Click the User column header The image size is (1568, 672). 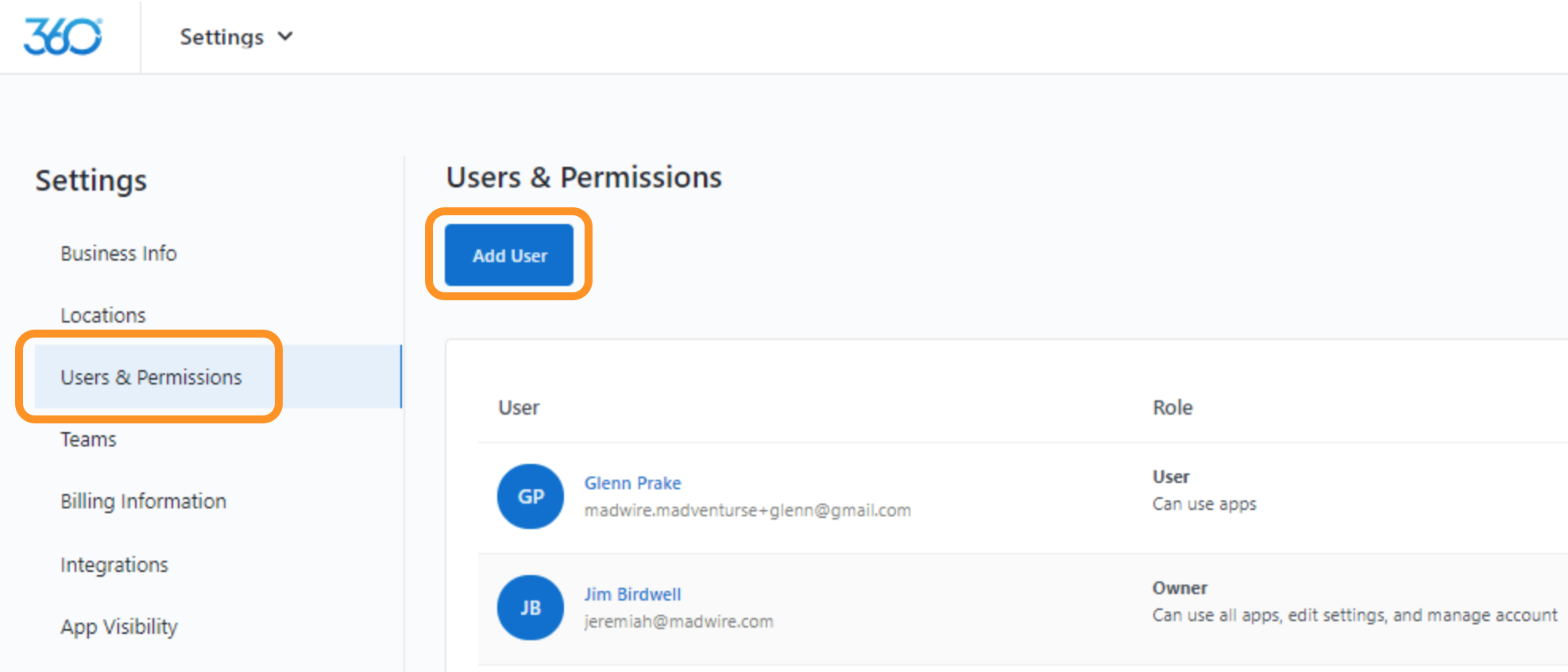pyautogui.click(x=519, y=407)
